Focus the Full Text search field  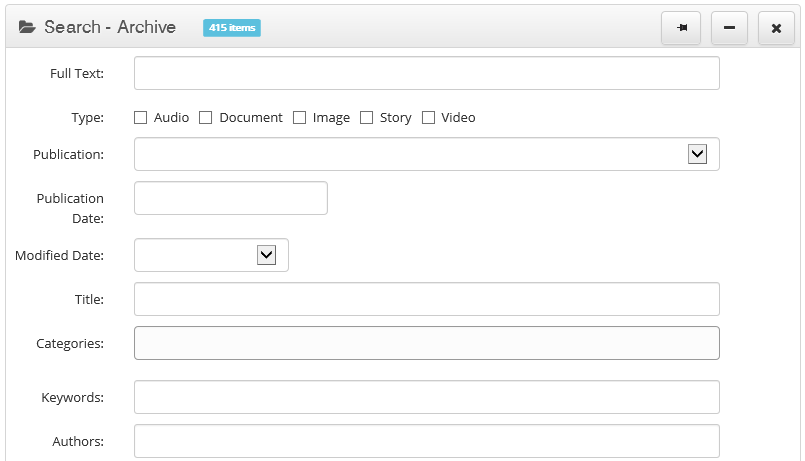pyautogui.click(x=427, y=73)
